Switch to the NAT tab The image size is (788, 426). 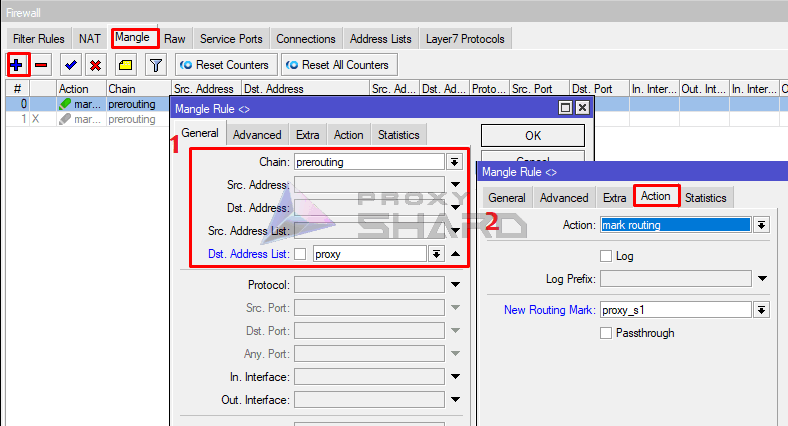click(x=90, y=39)
